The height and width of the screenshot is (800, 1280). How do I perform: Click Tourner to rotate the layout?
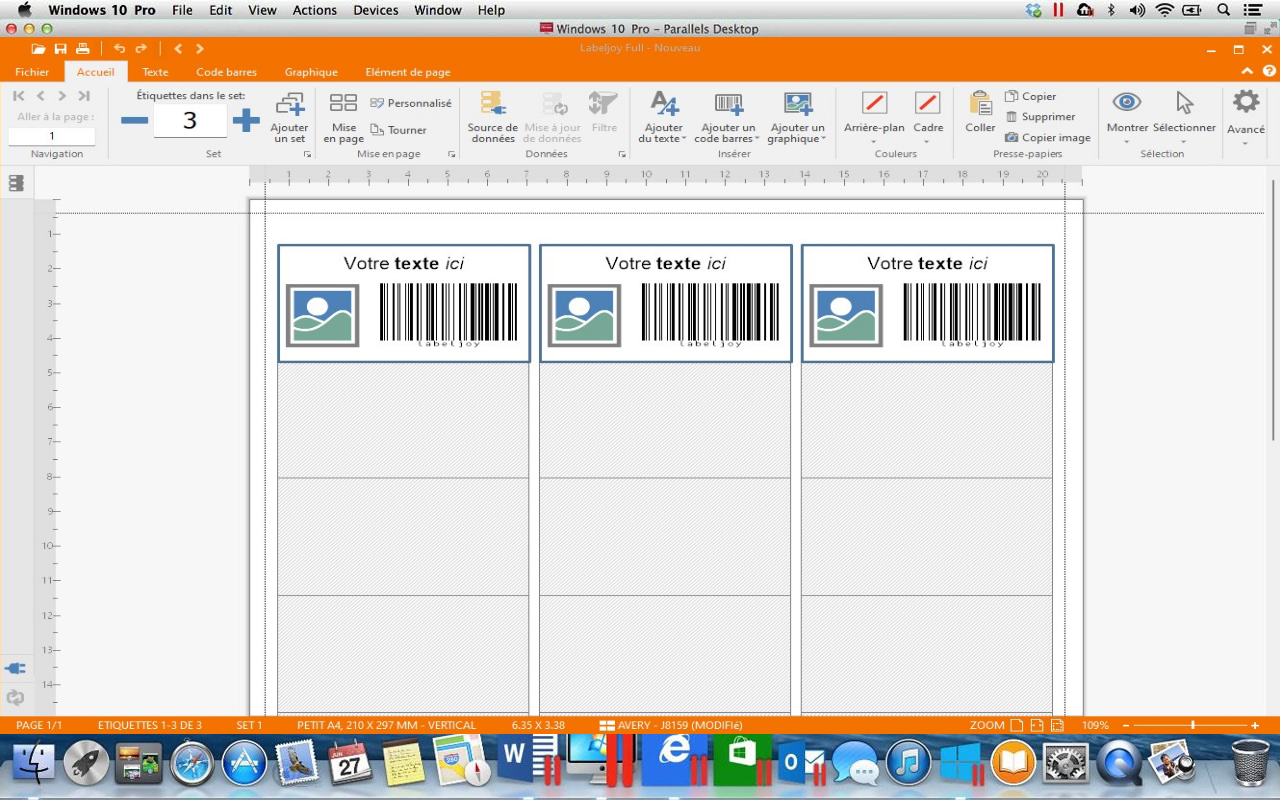(399, 130)
